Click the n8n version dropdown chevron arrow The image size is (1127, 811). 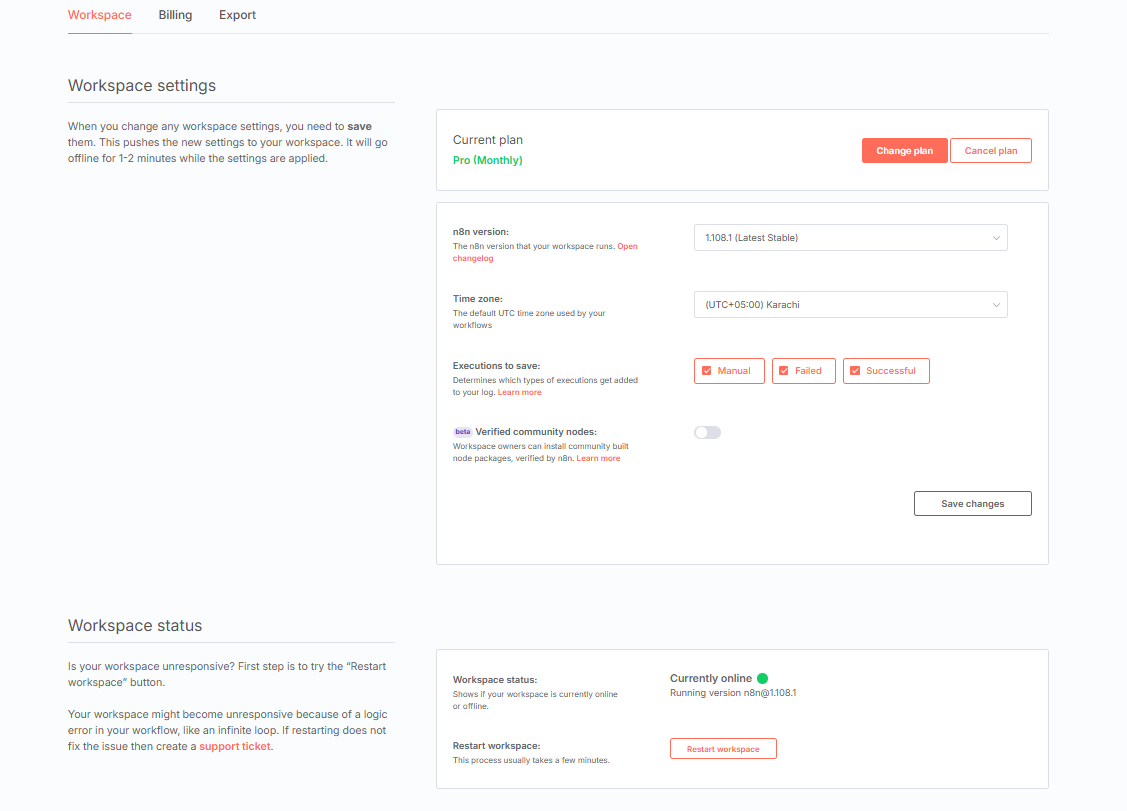[x=996, y=238]
